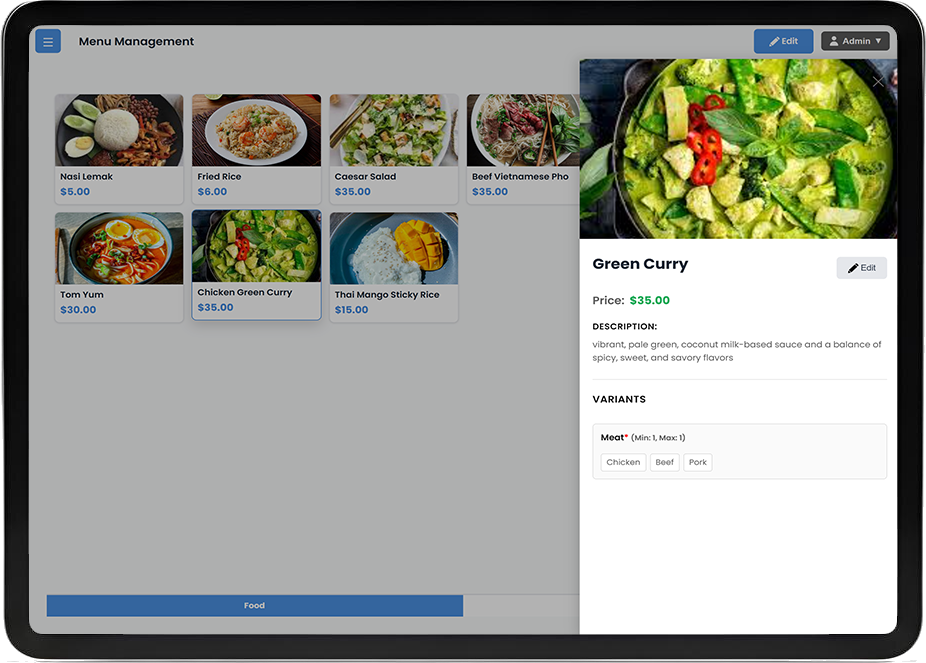Viewport: 926px width, 663px height.
Task: Select the Chicken meat variant
Action: pos(623,462)
